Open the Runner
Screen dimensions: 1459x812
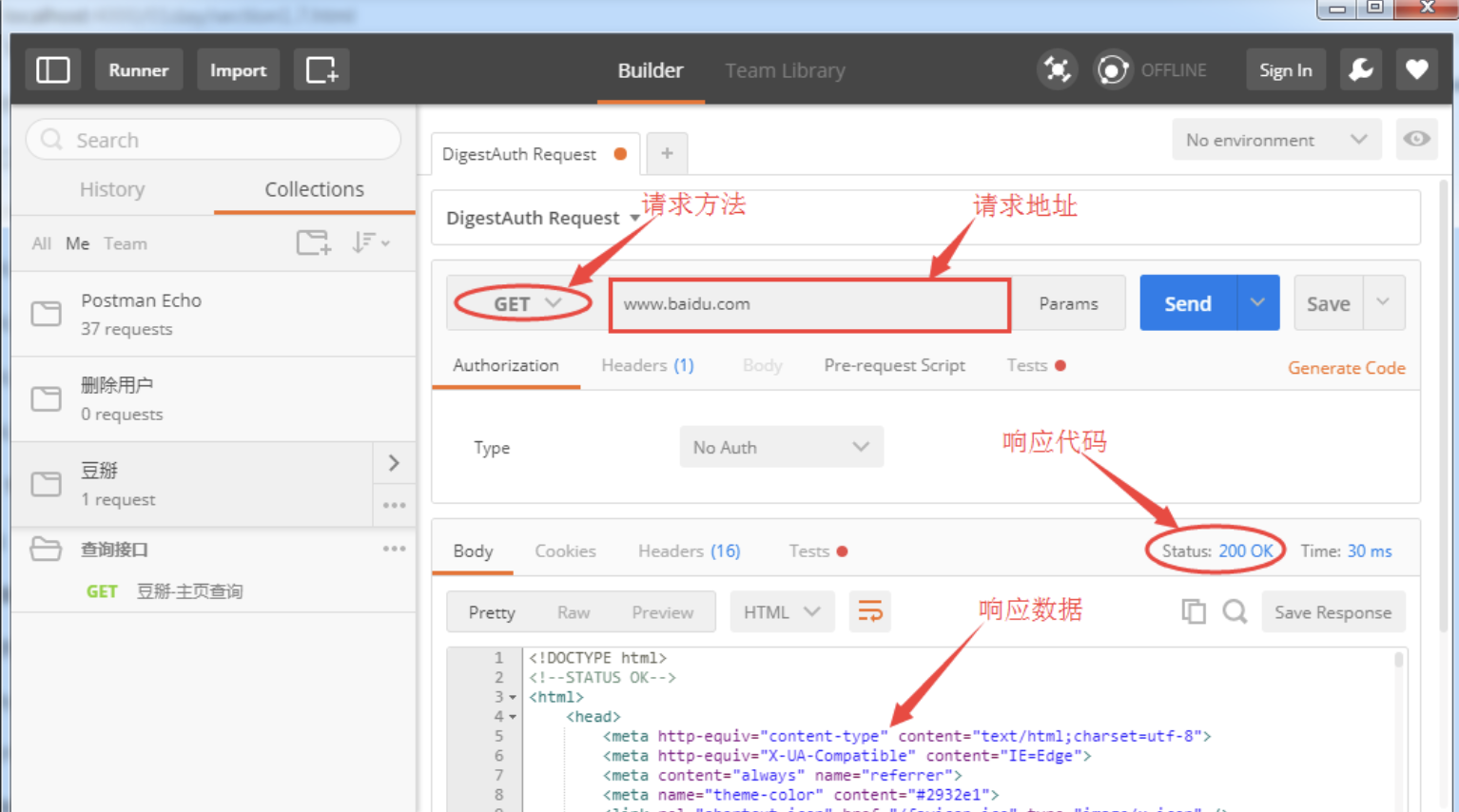[139, 69]
